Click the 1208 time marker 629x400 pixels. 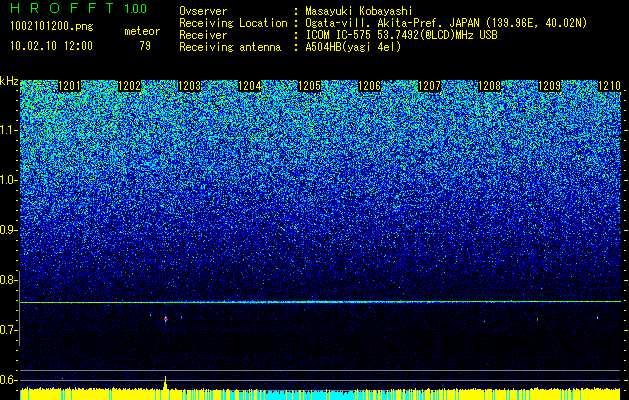[x=490, y=86]
